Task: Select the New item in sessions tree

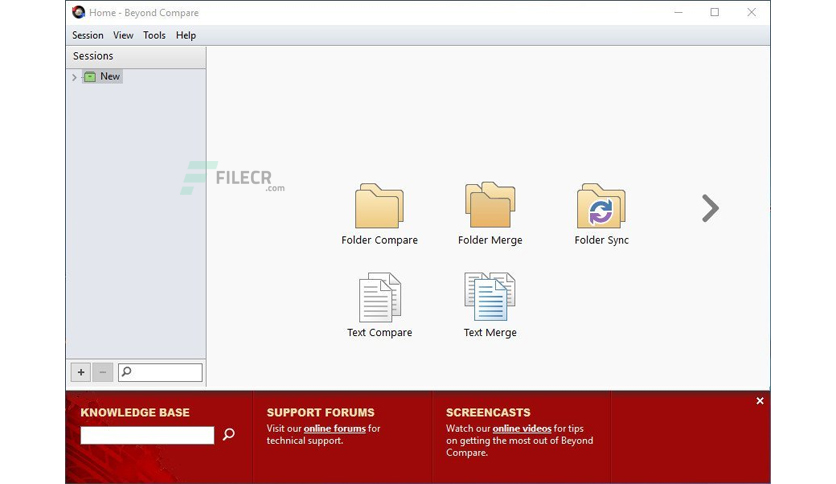Action: [x=102, y=77]
